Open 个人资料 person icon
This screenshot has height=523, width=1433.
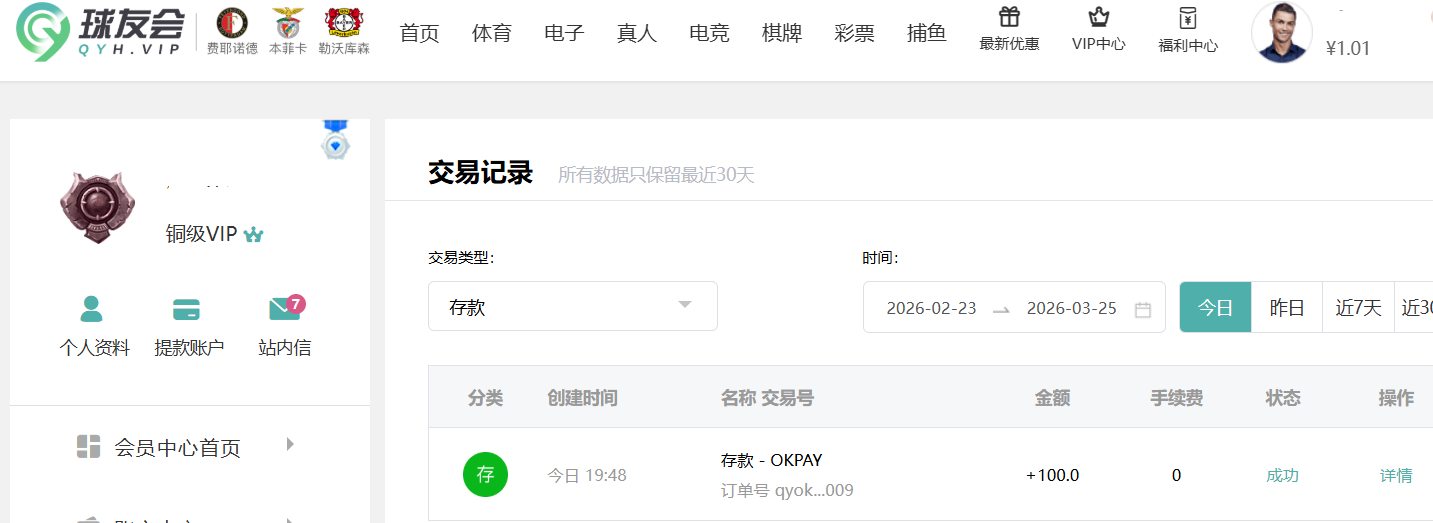[92, 309]
